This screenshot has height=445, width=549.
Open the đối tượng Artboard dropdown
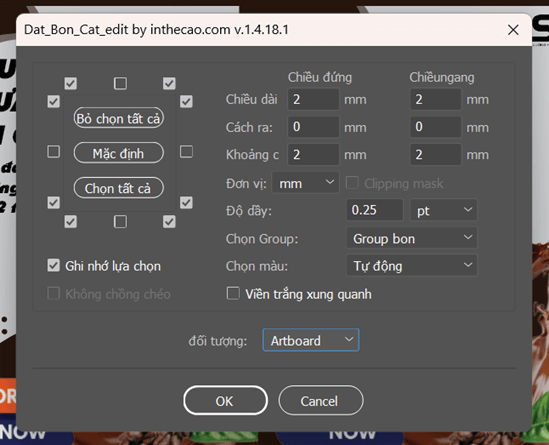pyautogui.click(x=311, y=340)
